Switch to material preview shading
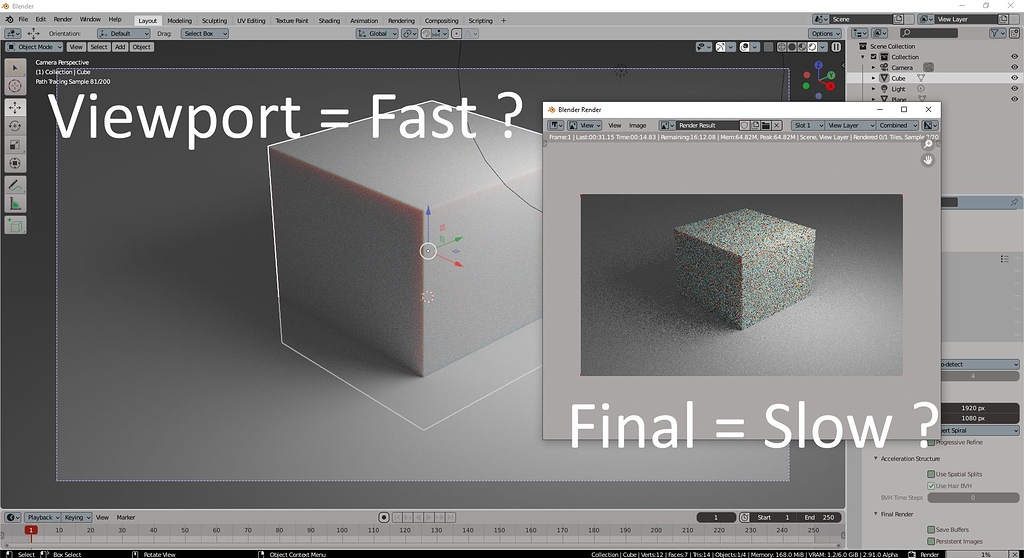This screenshot has width=1024, height=558. (x=802, y=47)
